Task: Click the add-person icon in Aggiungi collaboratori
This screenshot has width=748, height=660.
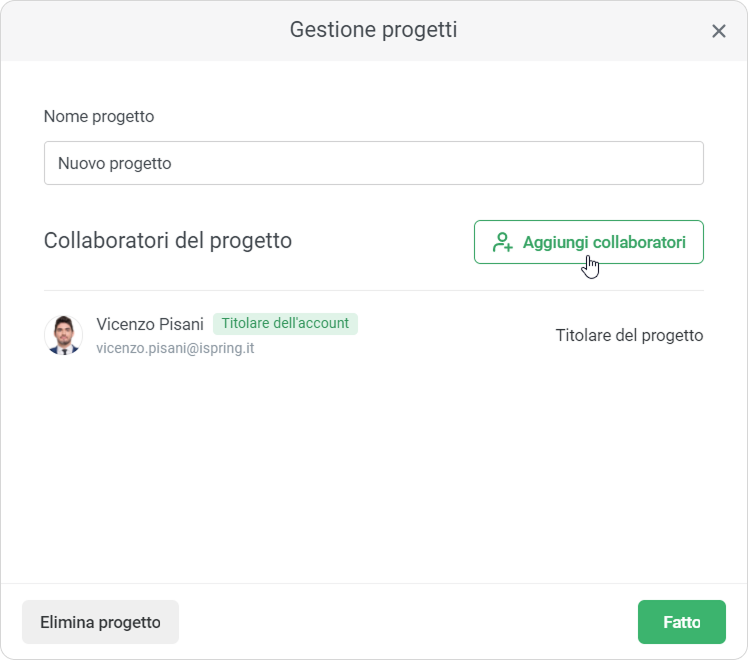Action: (x=502, y=242)
